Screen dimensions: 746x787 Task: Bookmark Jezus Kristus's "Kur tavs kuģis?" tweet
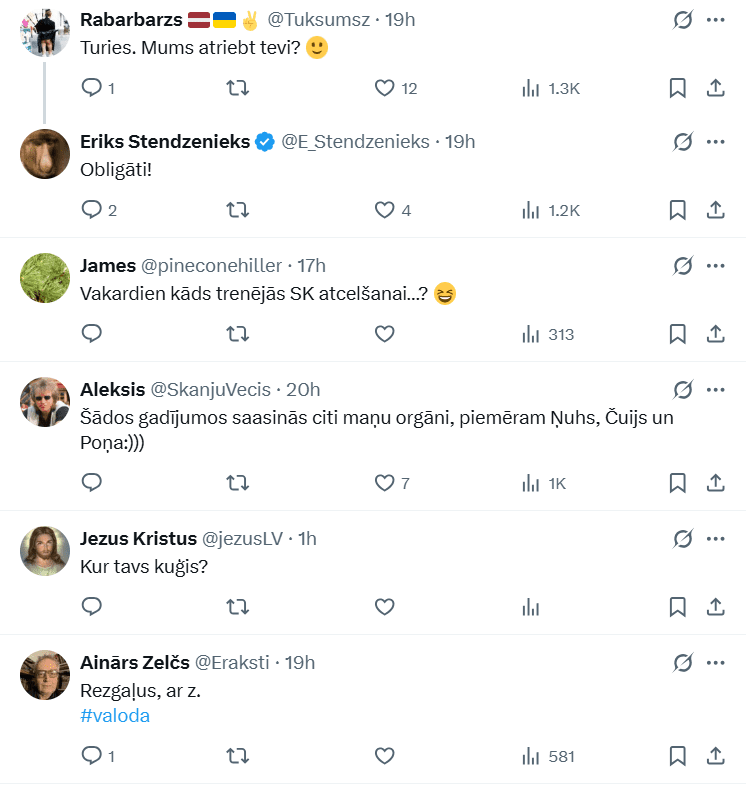pos(677,606)
